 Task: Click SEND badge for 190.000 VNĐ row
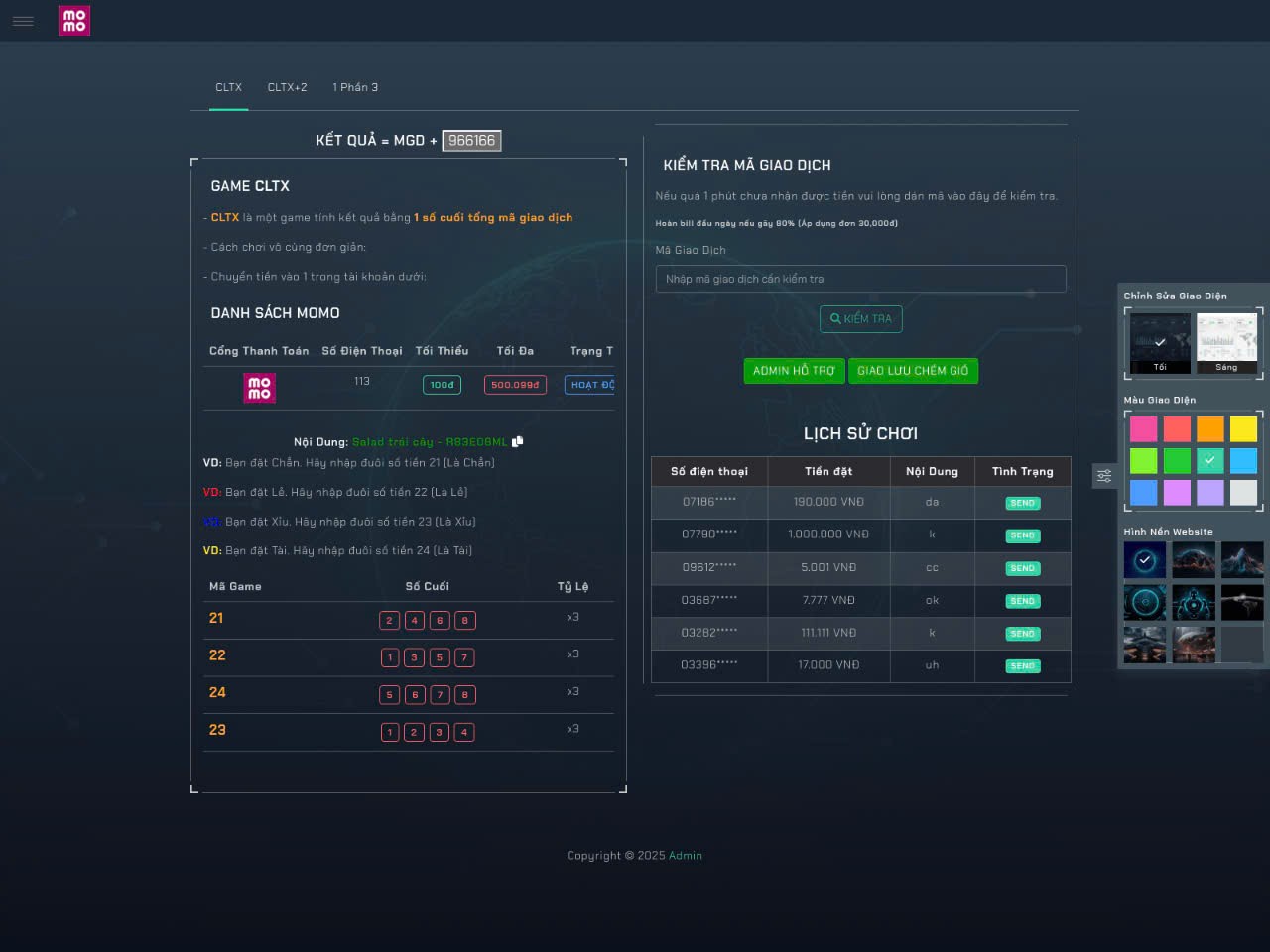(1022, 503)
